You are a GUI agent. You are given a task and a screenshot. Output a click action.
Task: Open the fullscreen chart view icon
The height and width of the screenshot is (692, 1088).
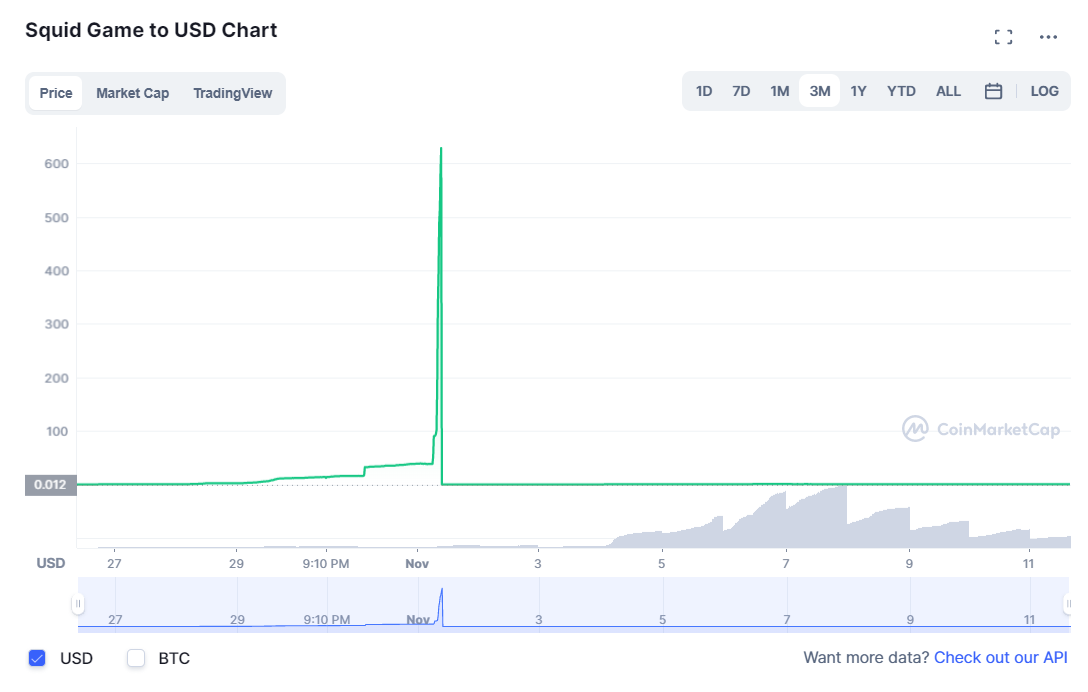(1003, 37)
